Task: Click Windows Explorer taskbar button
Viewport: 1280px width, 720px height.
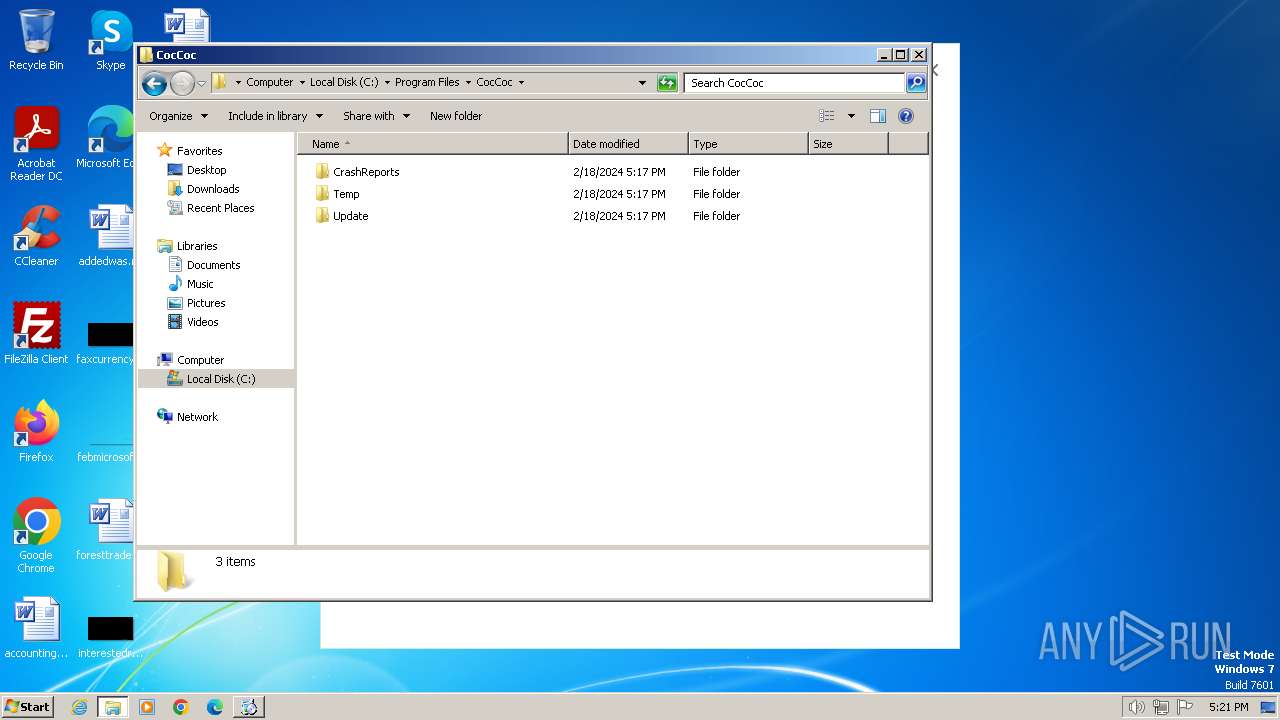Action: pos(113,707)
